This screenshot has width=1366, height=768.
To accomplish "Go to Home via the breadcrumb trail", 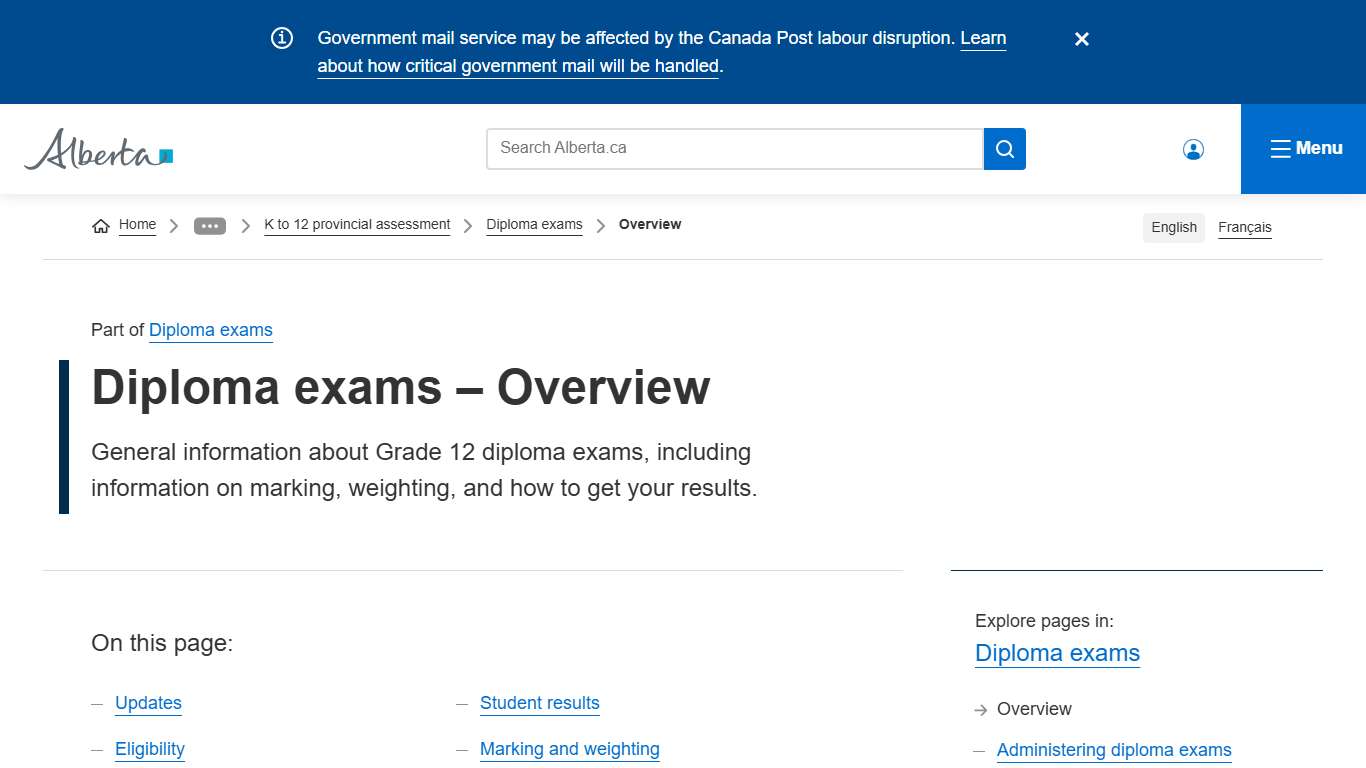I will 137,224.
